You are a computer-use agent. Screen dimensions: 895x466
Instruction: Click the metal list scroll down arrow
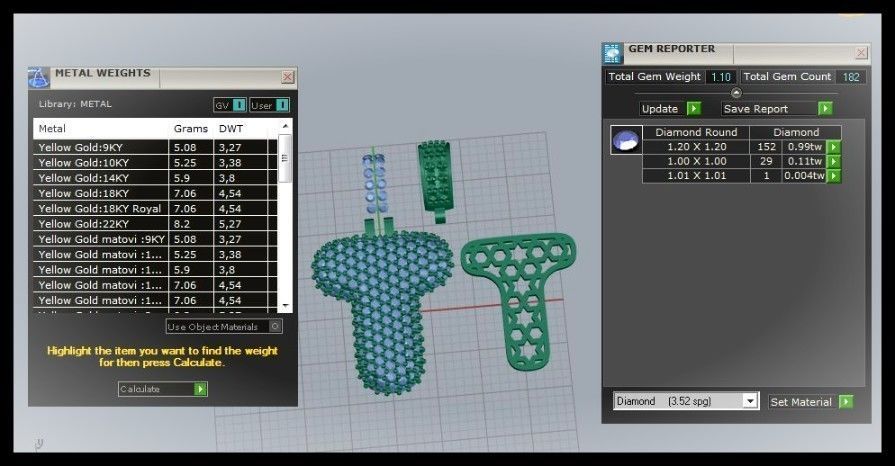click(x=285, y=306)
